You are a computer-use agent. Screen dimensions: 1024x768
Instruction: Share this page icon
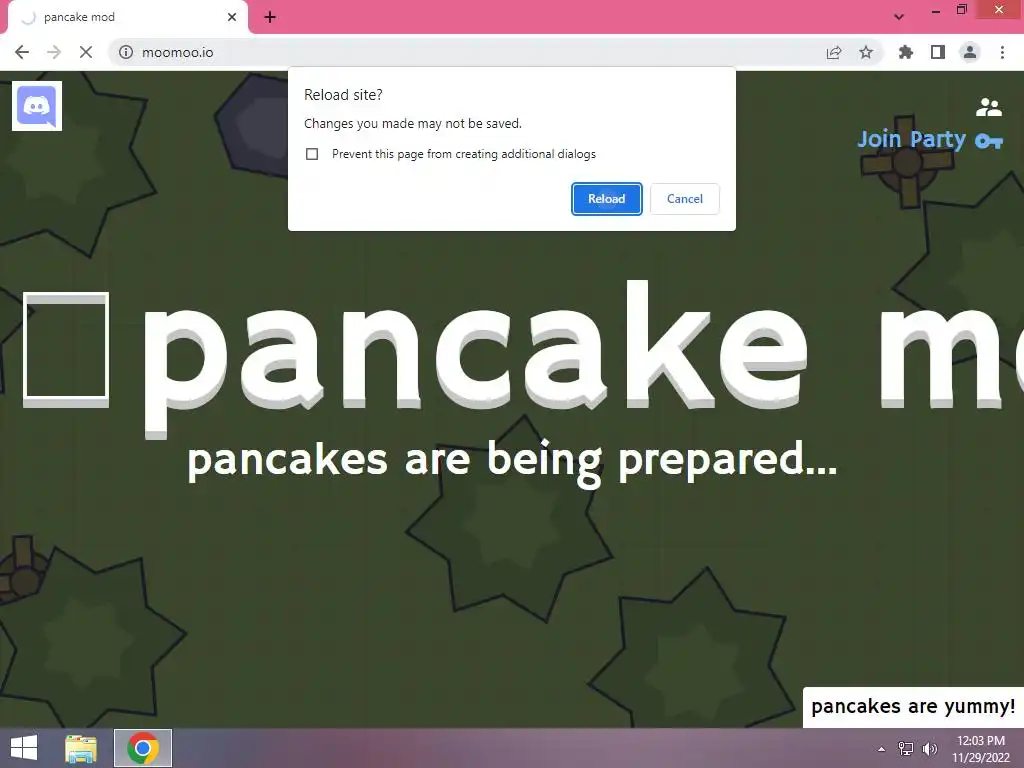pos(834,52)
